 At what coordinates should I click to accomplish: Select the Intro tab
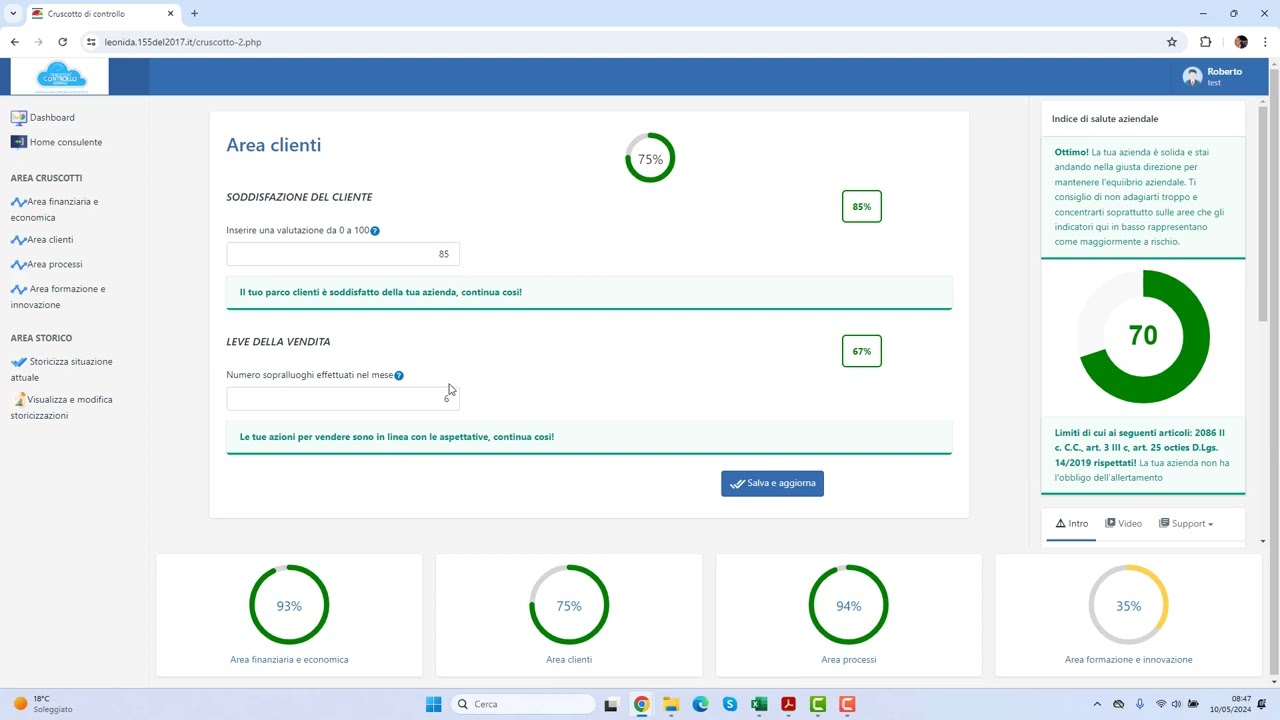pos(1071,524)
